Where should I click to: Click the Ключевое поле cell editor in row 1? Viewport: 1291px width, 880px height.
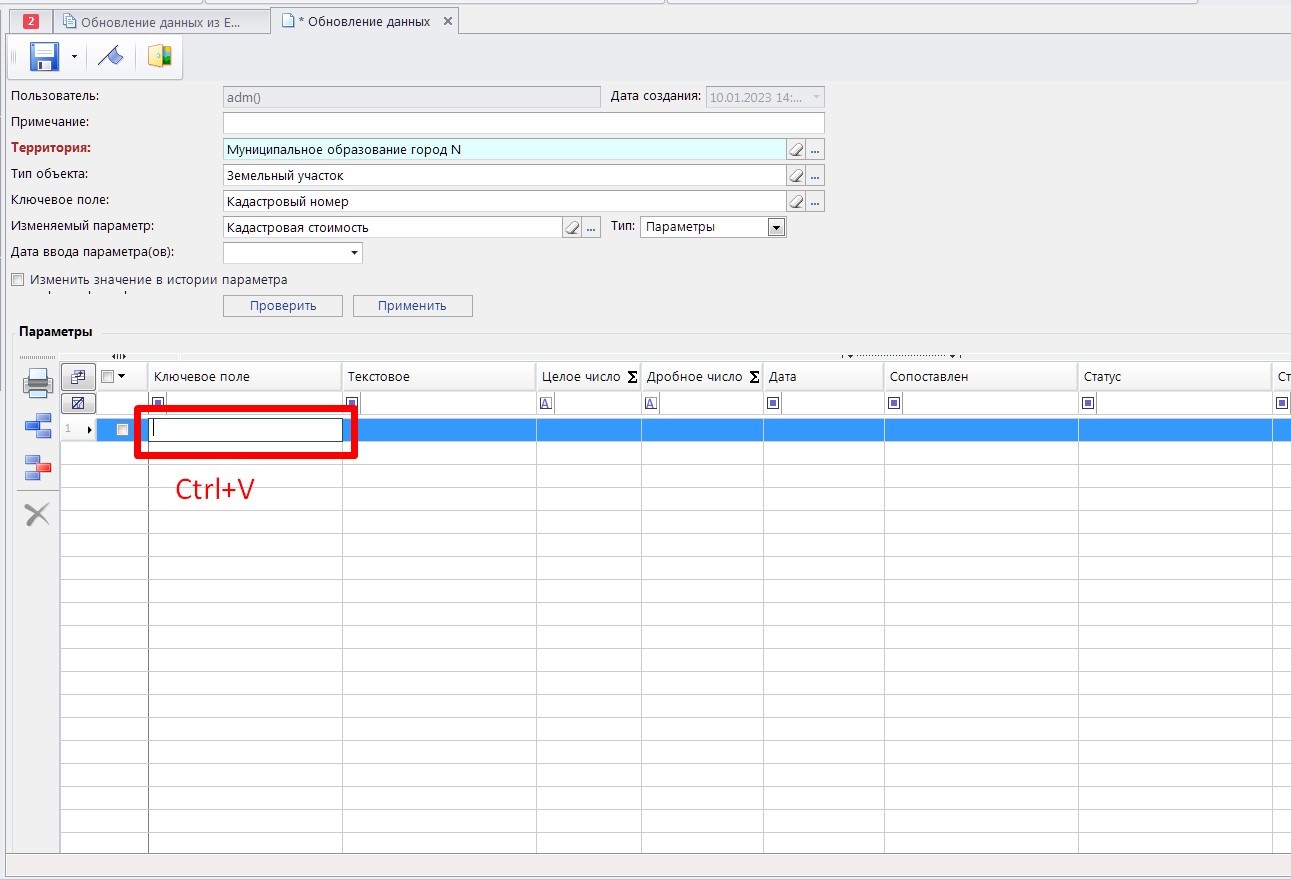(x=246, y=429)
